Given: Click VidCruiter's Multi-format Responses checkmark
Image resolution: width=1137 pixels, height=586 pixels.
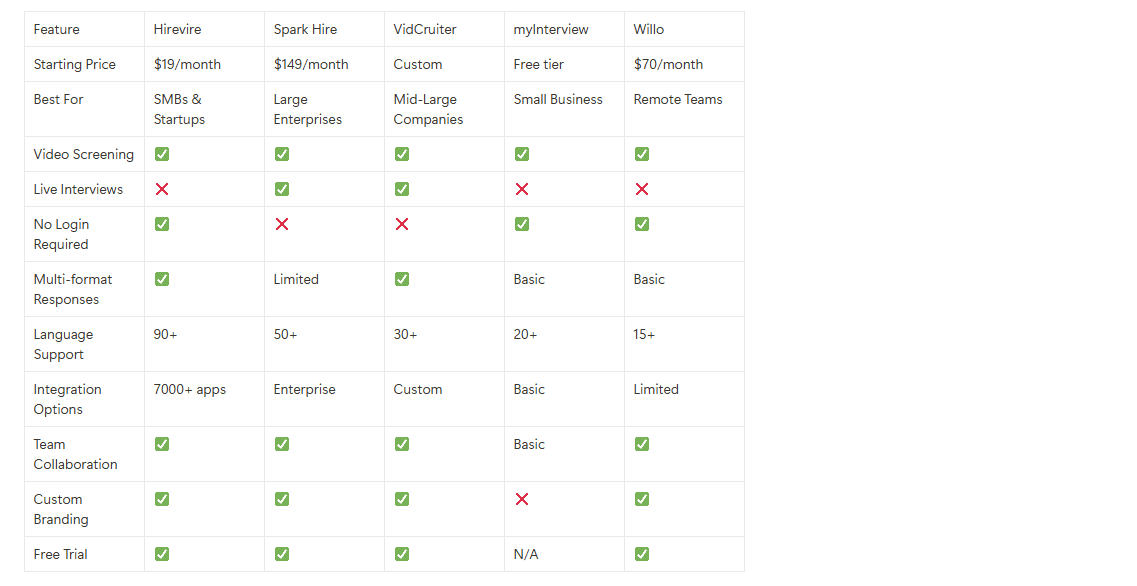Looking at the screenshot, I should 402,279.
